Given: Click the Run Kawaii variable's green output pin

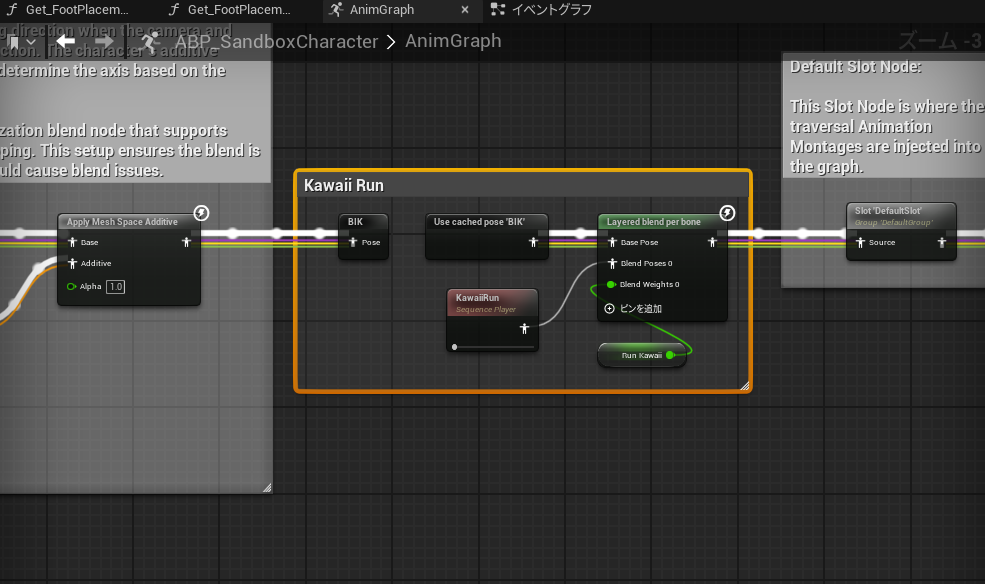Looking at the screenshot, I should pos(670,355).
